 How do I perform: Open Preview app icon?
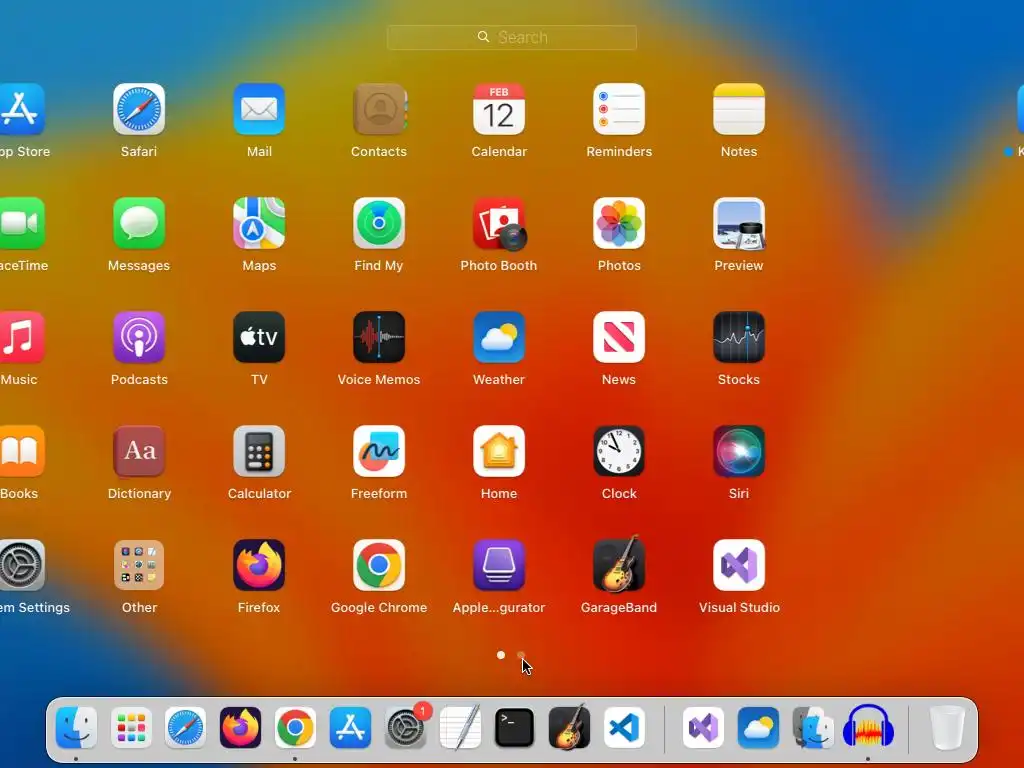pos(739,223)
